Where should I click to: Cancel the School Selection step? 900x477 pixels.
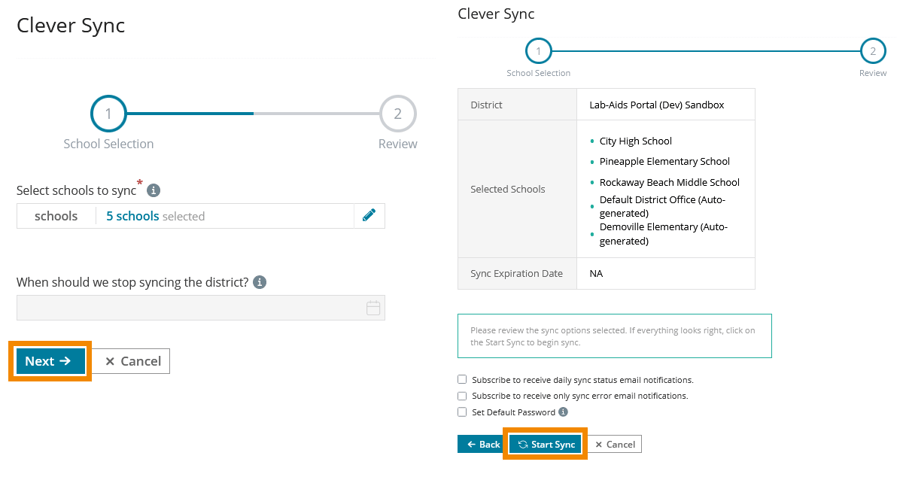tap(132, 361)
